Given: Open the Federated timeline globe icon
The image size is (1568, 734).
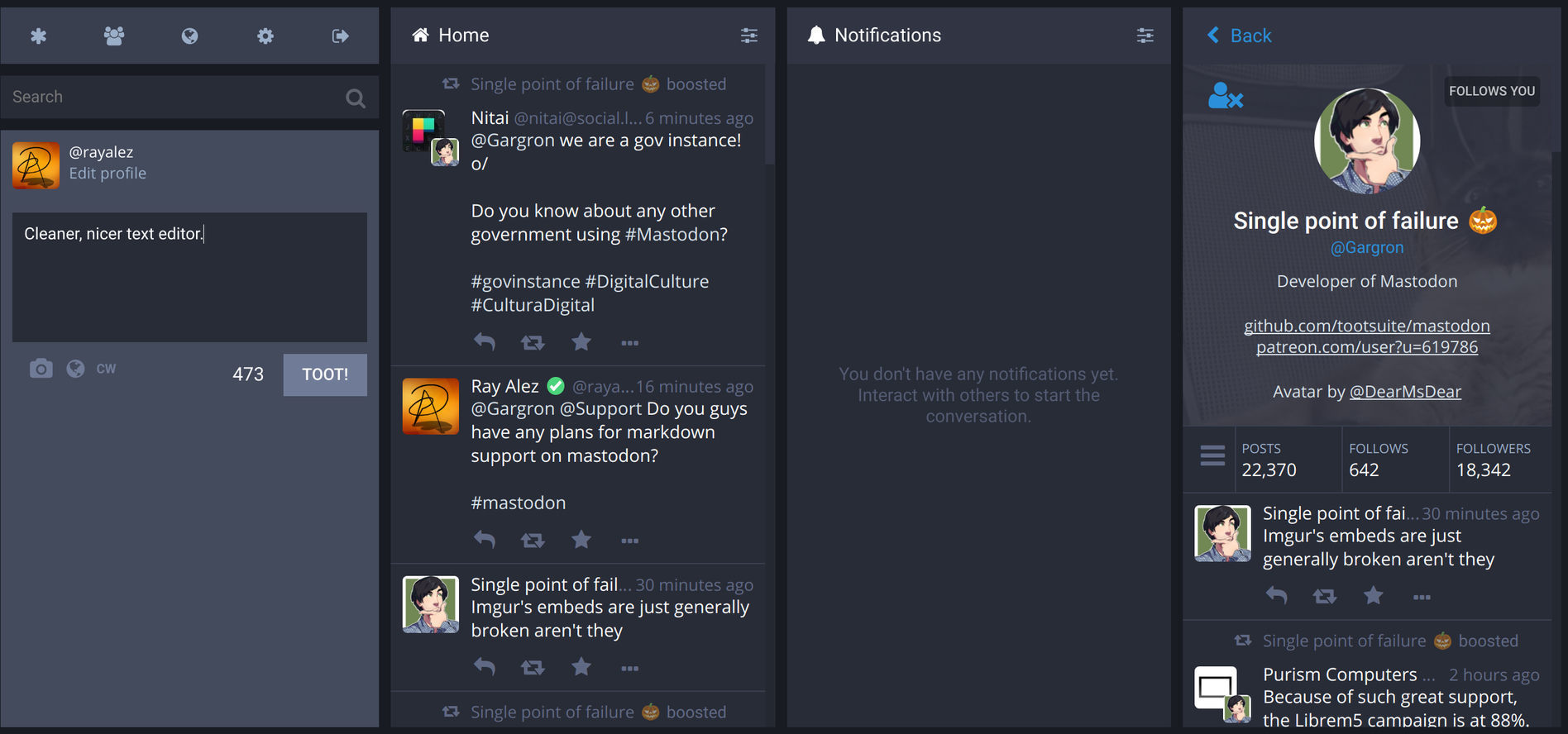Looking at the screenshot, I should 189,36.
